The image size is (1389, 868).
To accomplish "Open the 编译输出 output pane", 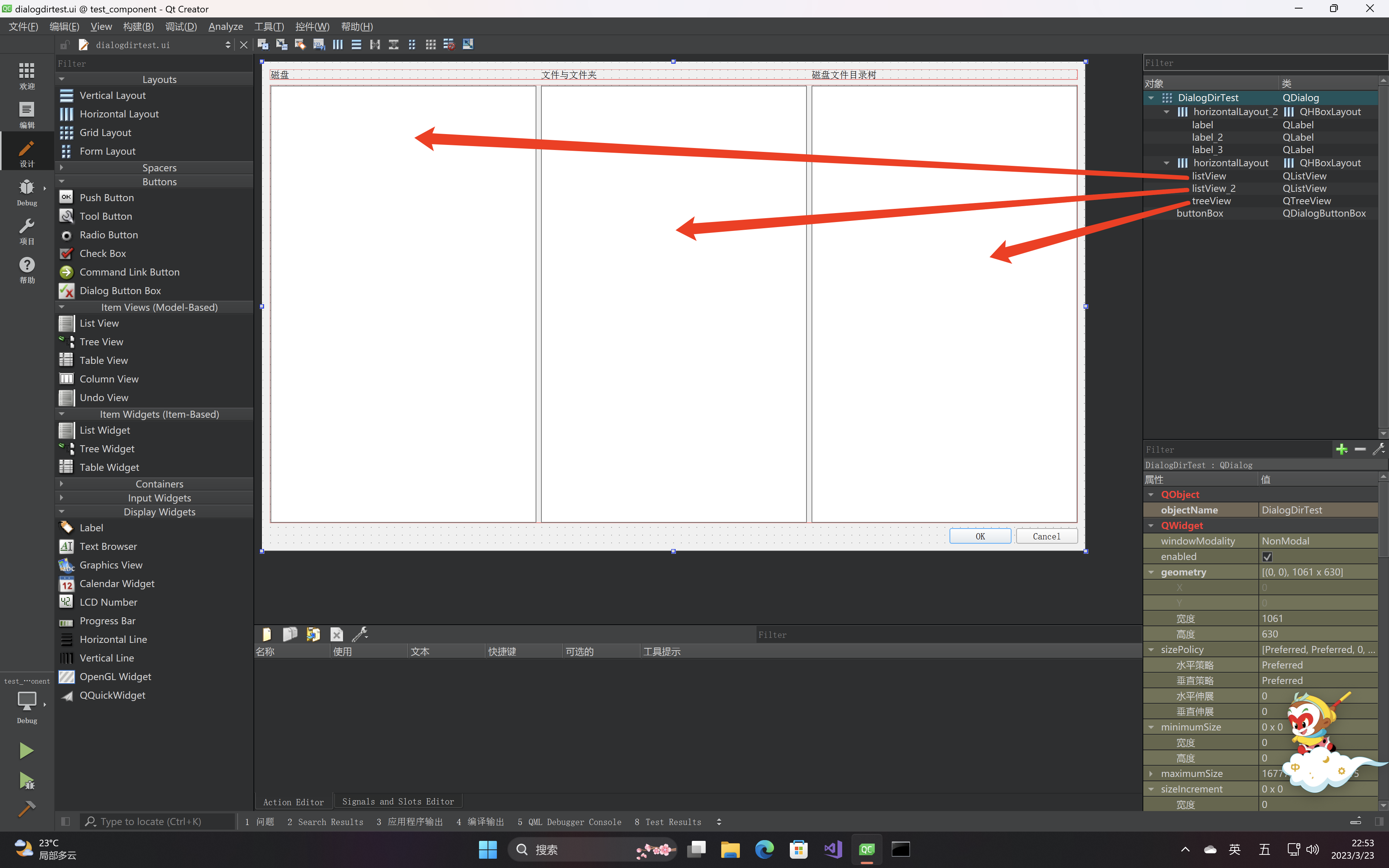I will coord(481,821).
